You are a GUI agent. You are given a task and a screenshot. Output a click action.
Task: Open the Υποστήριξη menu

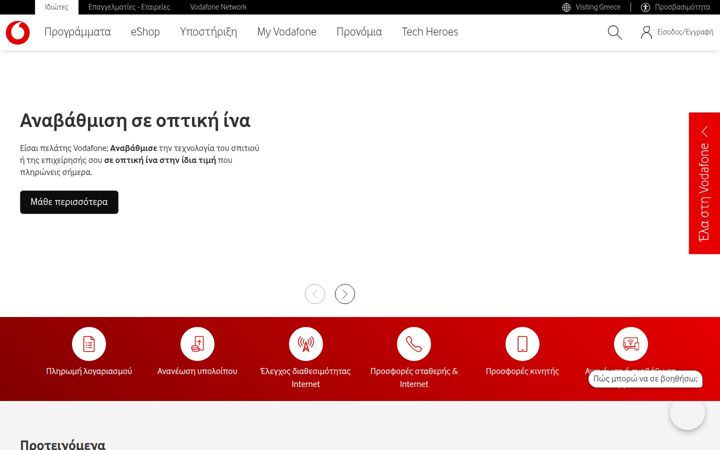(208, 32)
